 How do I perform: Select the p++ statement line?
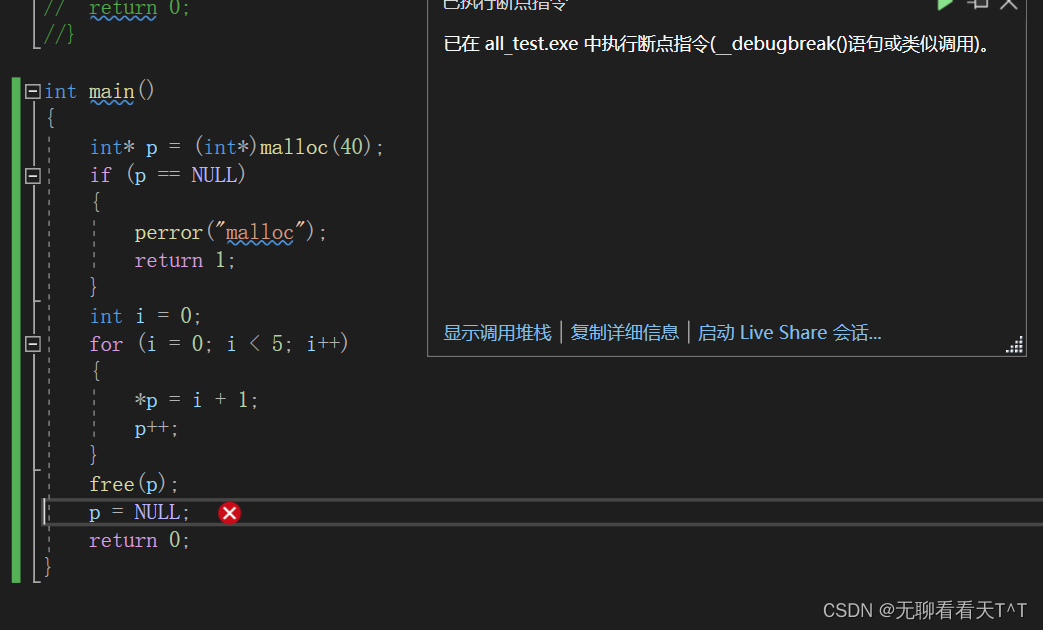pyautogui.click(x=155, y=427)
